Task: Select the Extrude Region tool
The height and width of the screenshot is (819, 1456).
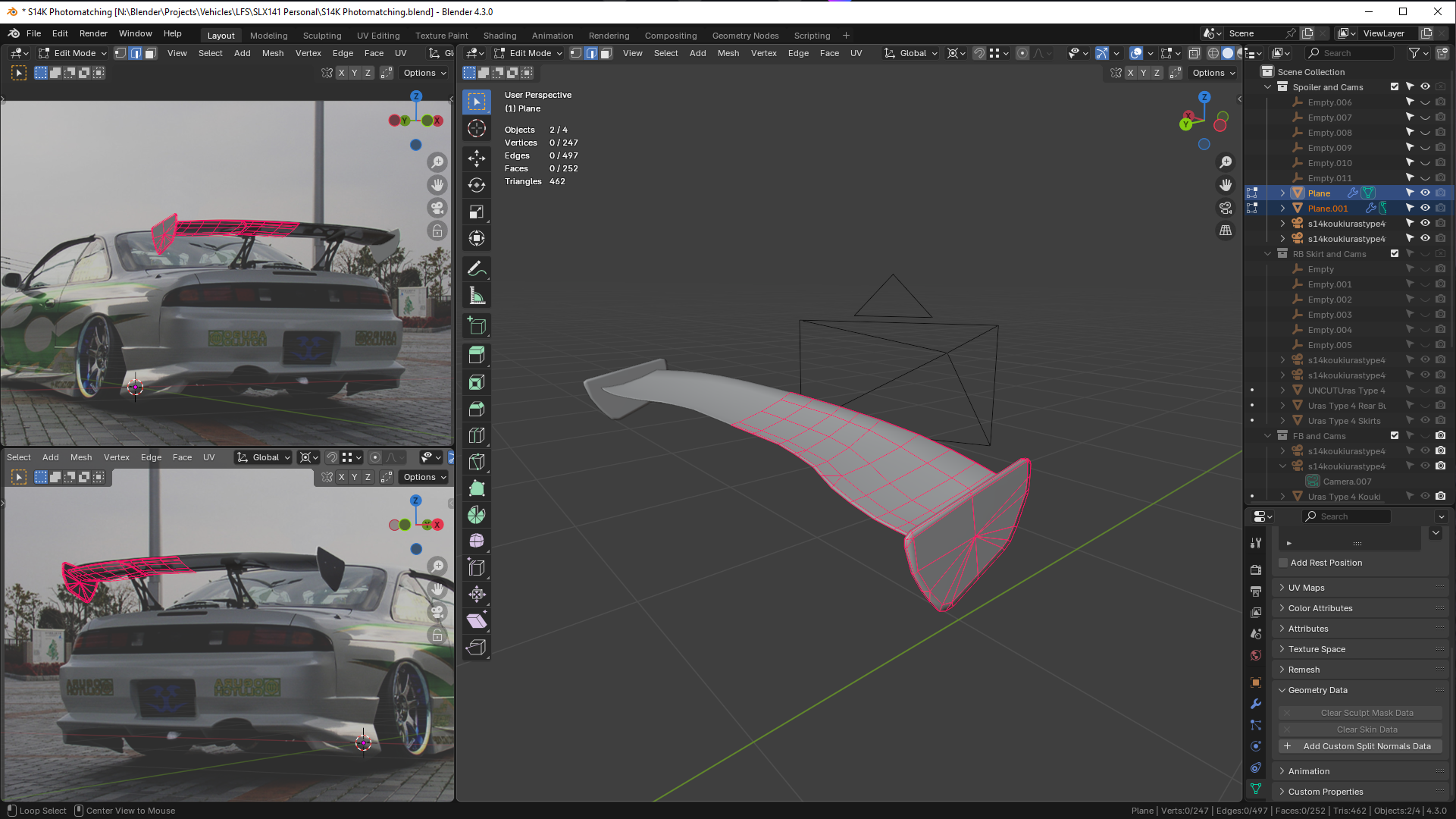Action: pos(477,354)
